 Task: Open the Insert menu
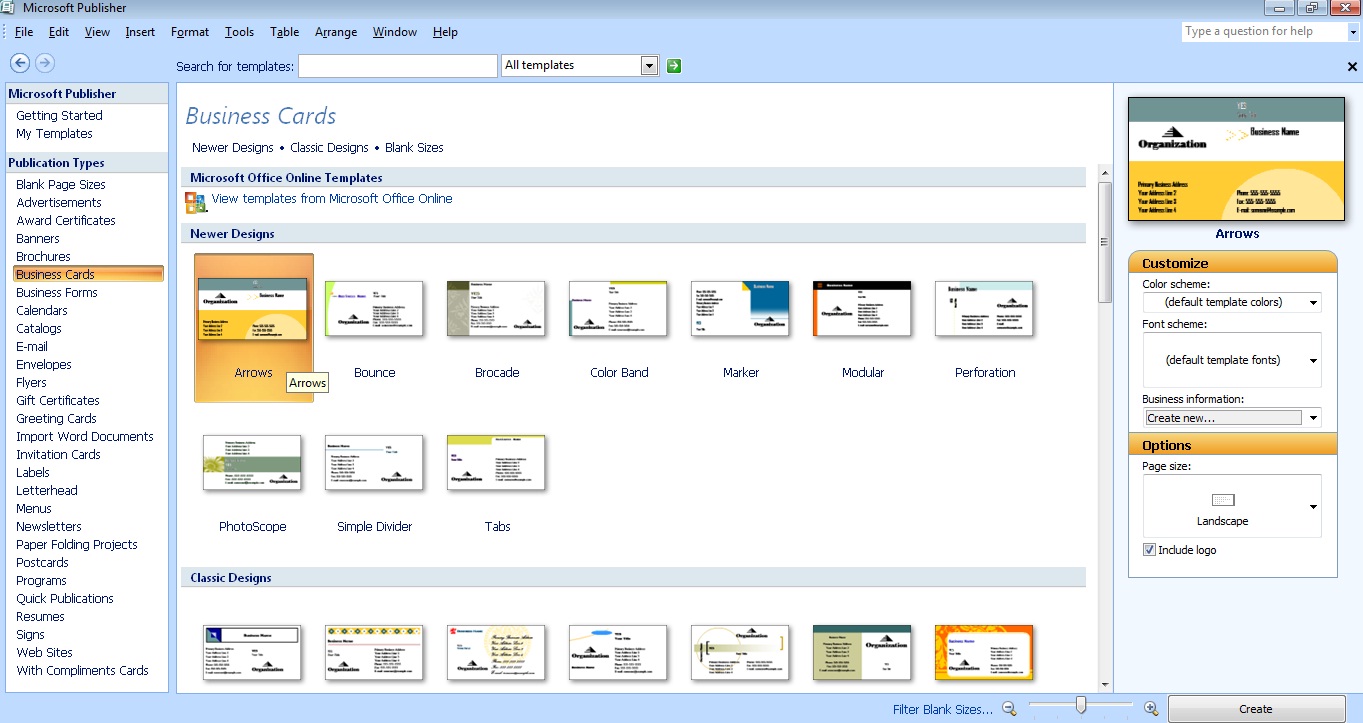(x=140, y=32)
